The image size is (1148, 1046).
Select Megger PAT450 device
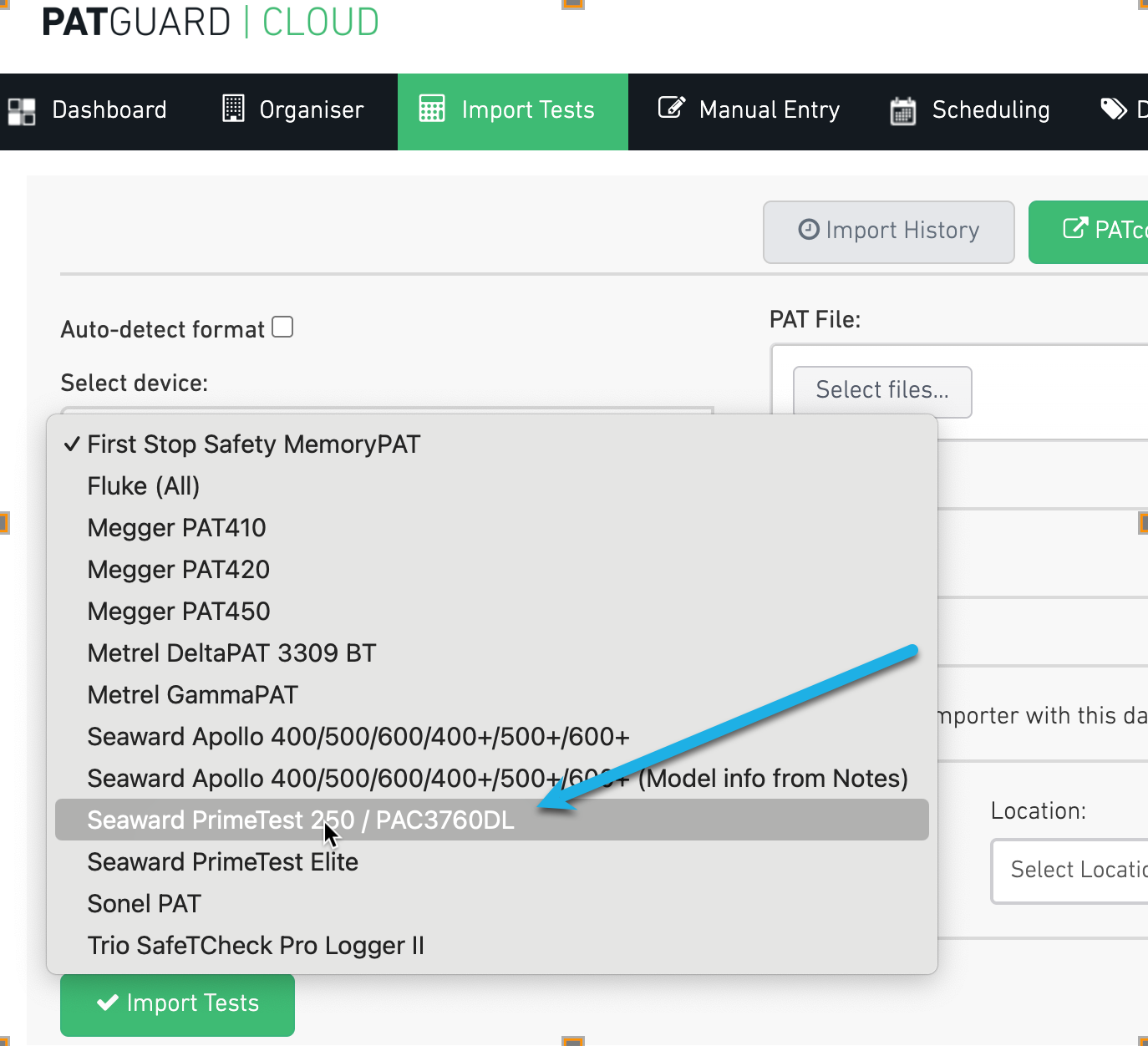click(492, 611)
